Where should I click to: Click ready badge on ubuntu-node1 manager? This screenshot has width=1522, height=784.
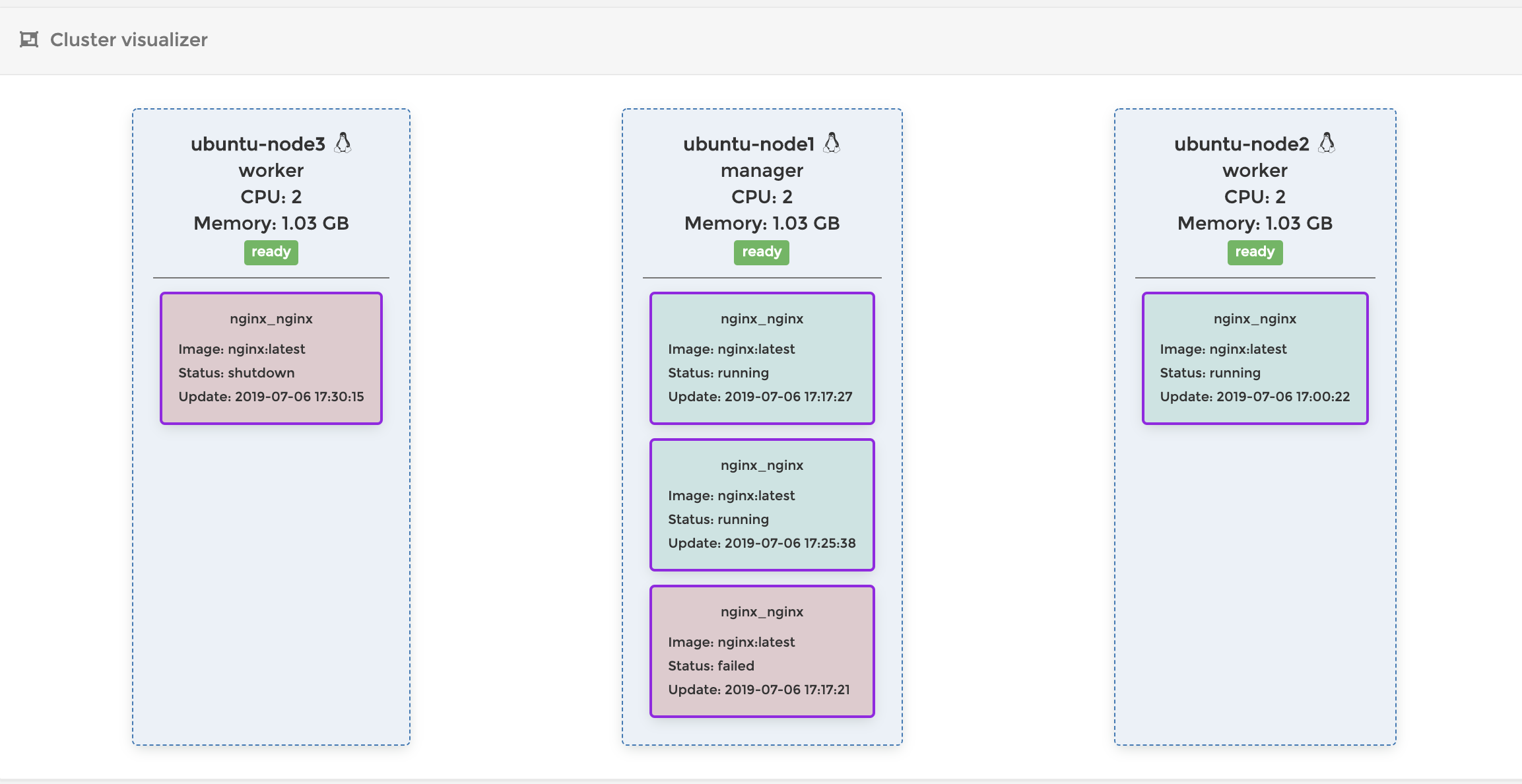tap(761, 252)
